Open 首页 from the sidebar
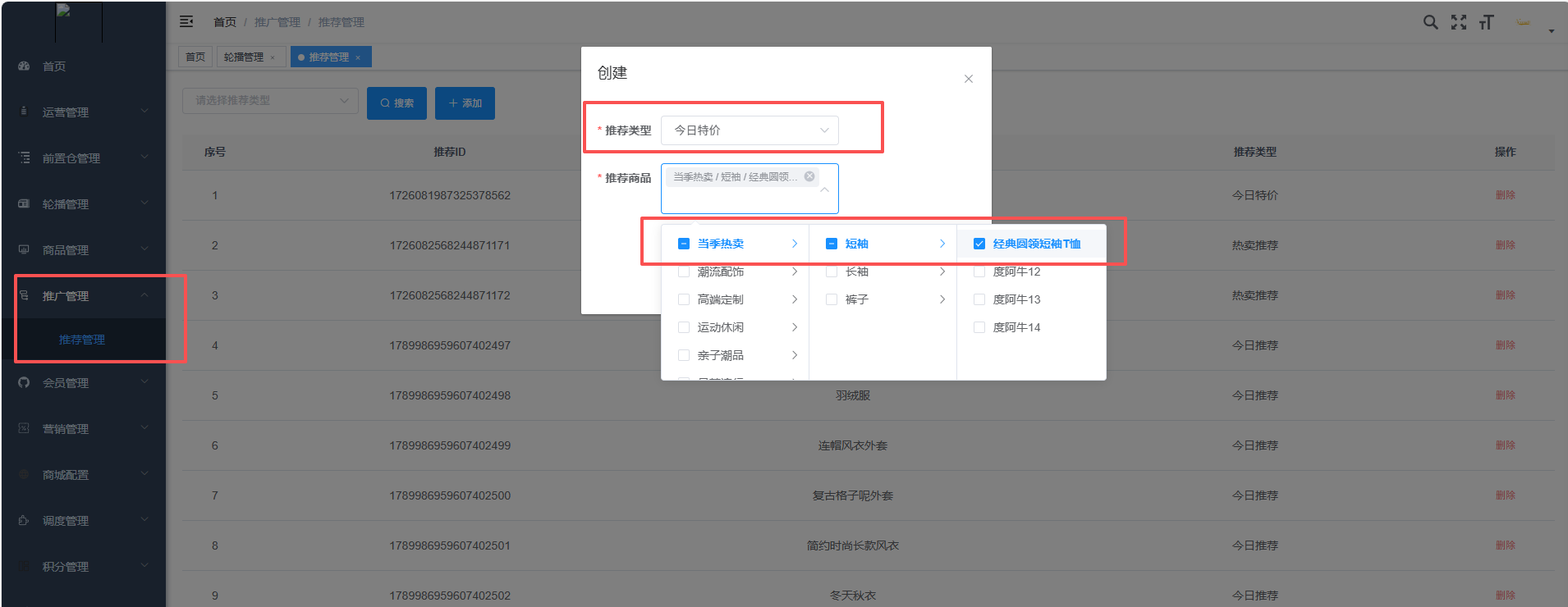The image size is (1568, 607). pyautogui.click(x=54, y=66)
